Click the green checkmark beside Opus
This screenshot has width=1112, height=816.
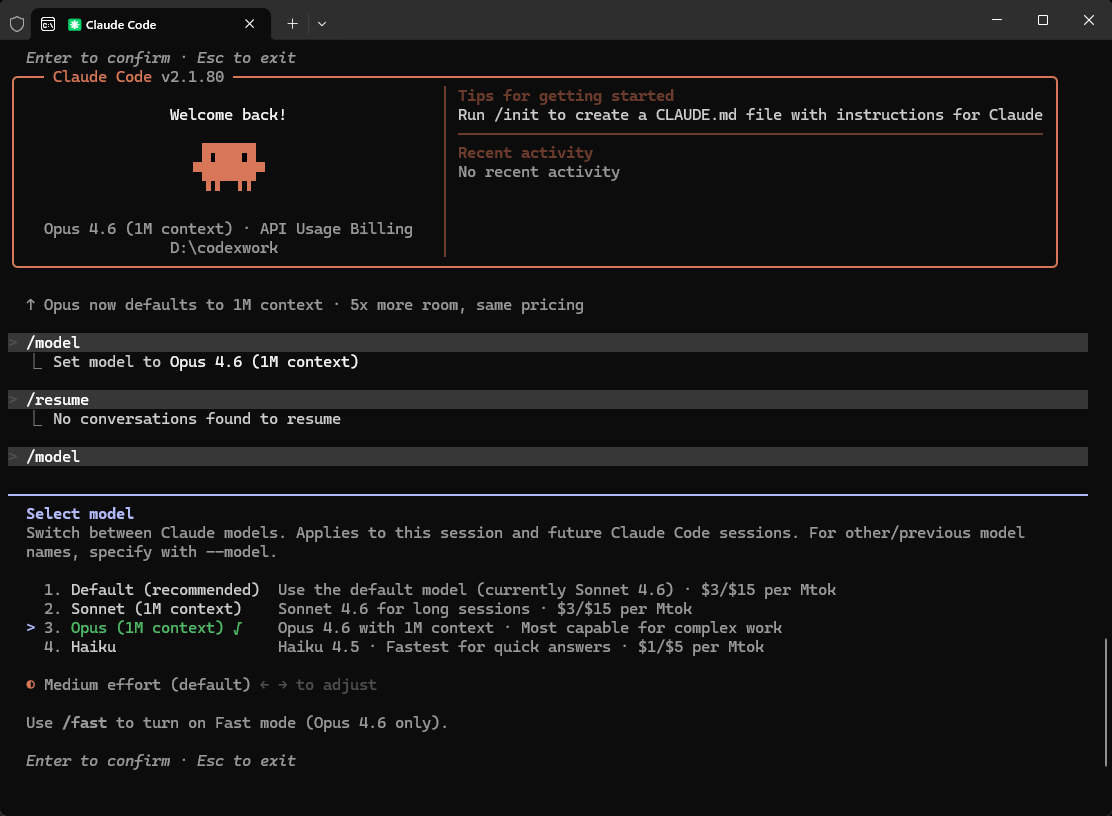point(237,628)
